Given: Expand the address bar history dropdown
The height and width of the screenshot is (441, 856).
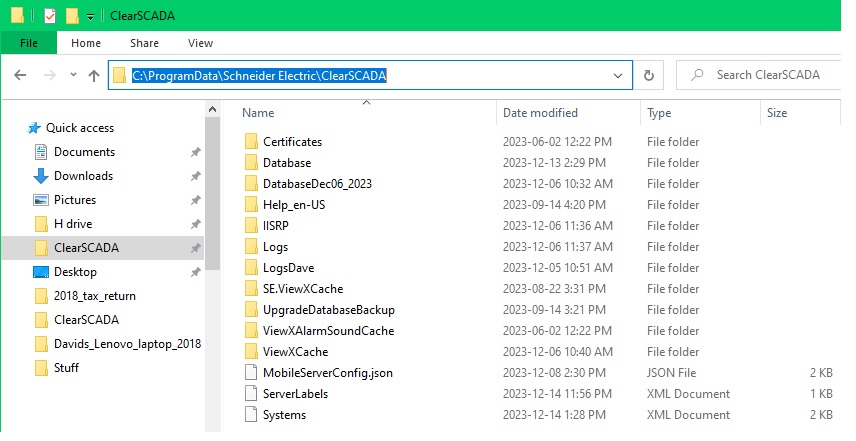Looking at the screenshot, I should (x=618, y=76).
